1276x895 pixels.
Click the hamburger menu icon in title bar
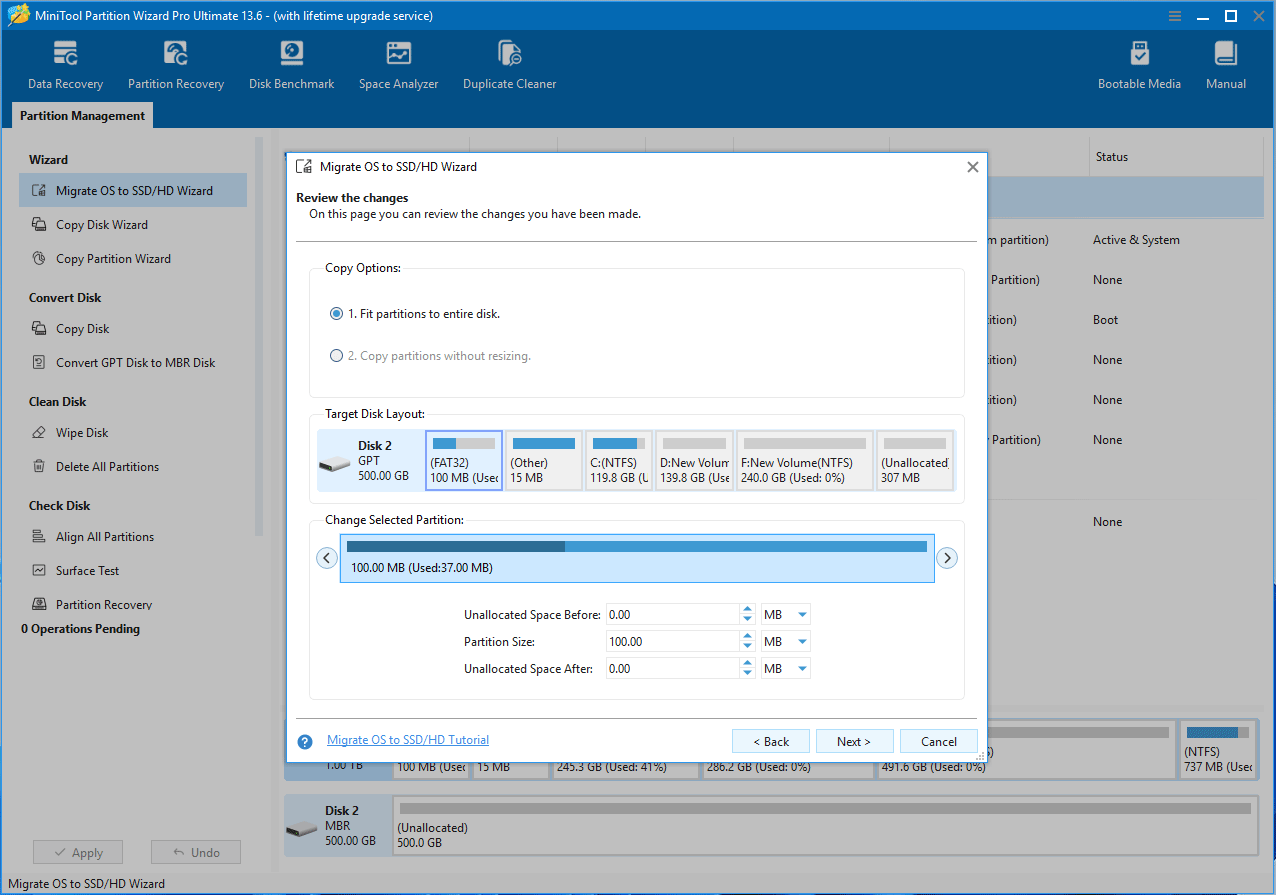coord(1176,16)
